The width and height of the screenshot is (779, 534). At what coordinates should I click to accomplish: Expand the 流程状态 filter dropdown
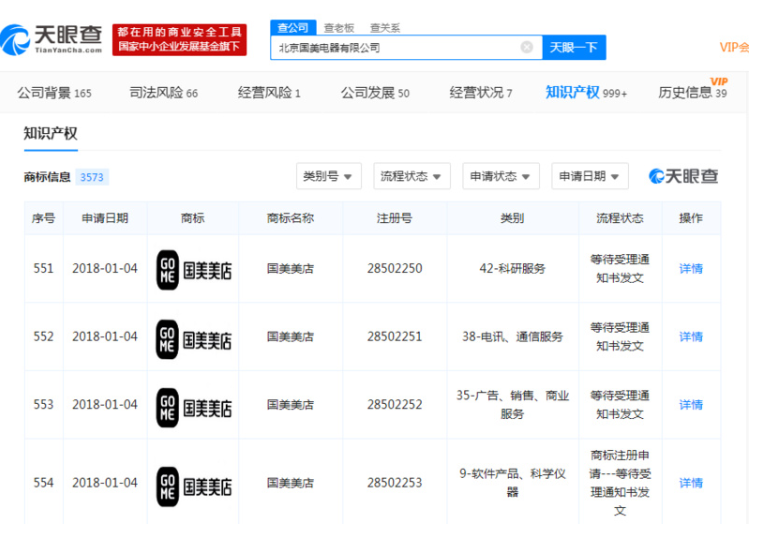(x=412, y=176)
